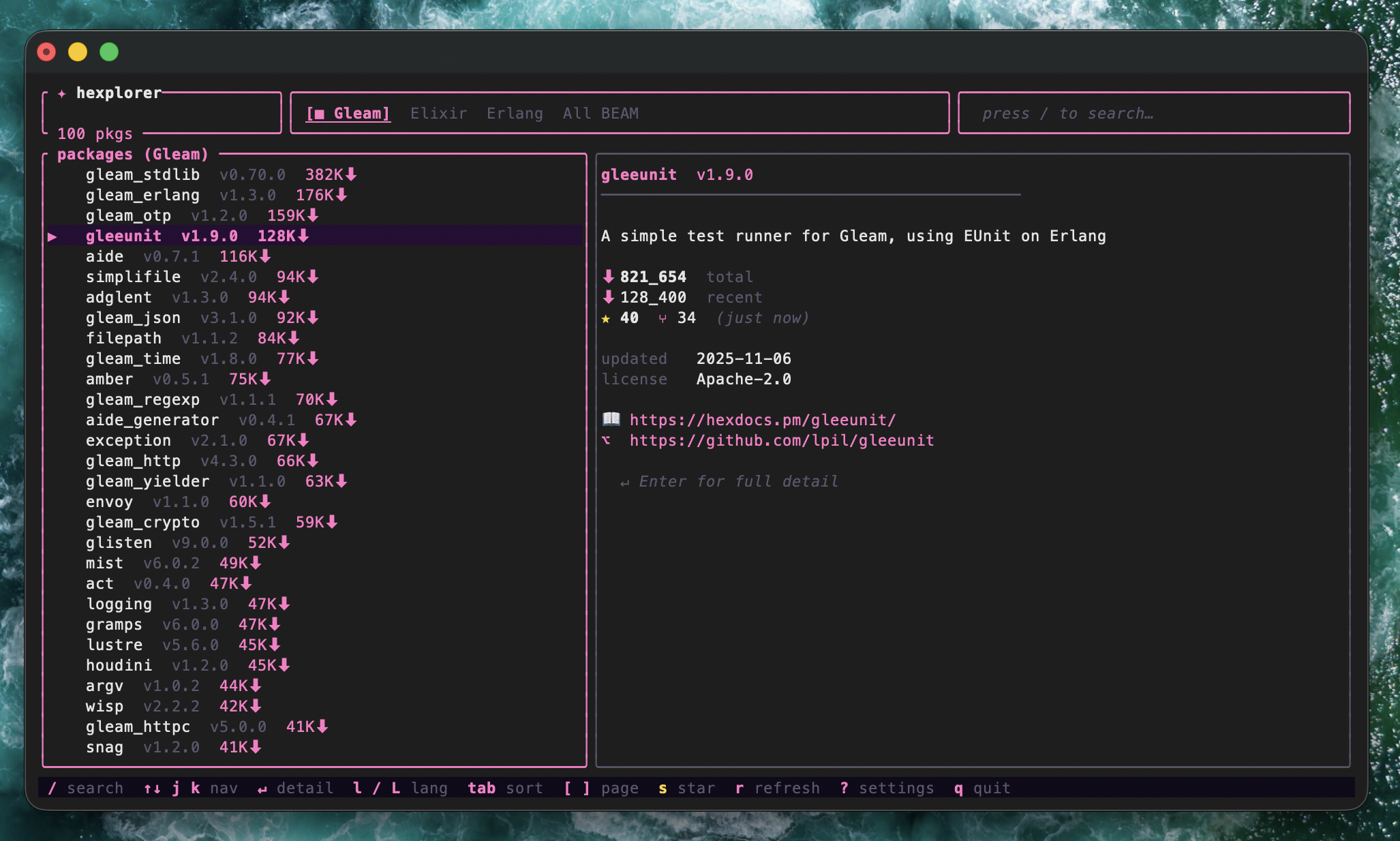Select the lustre package row
Viewport: 1400px width, 841px height.
pyautogui.click(x=315, y=645)
